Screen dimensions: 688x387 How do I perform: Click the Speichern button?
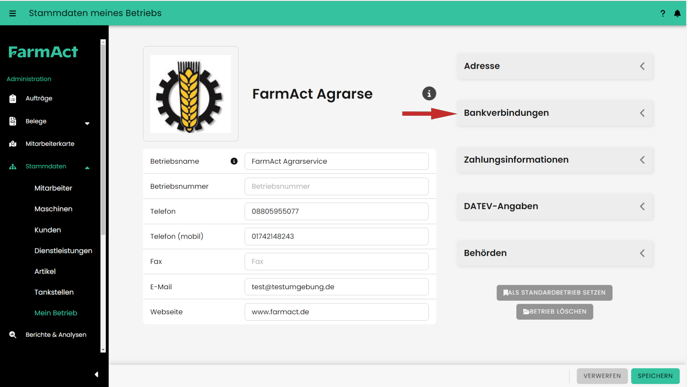pyautogui.click(x=655, y=376)
